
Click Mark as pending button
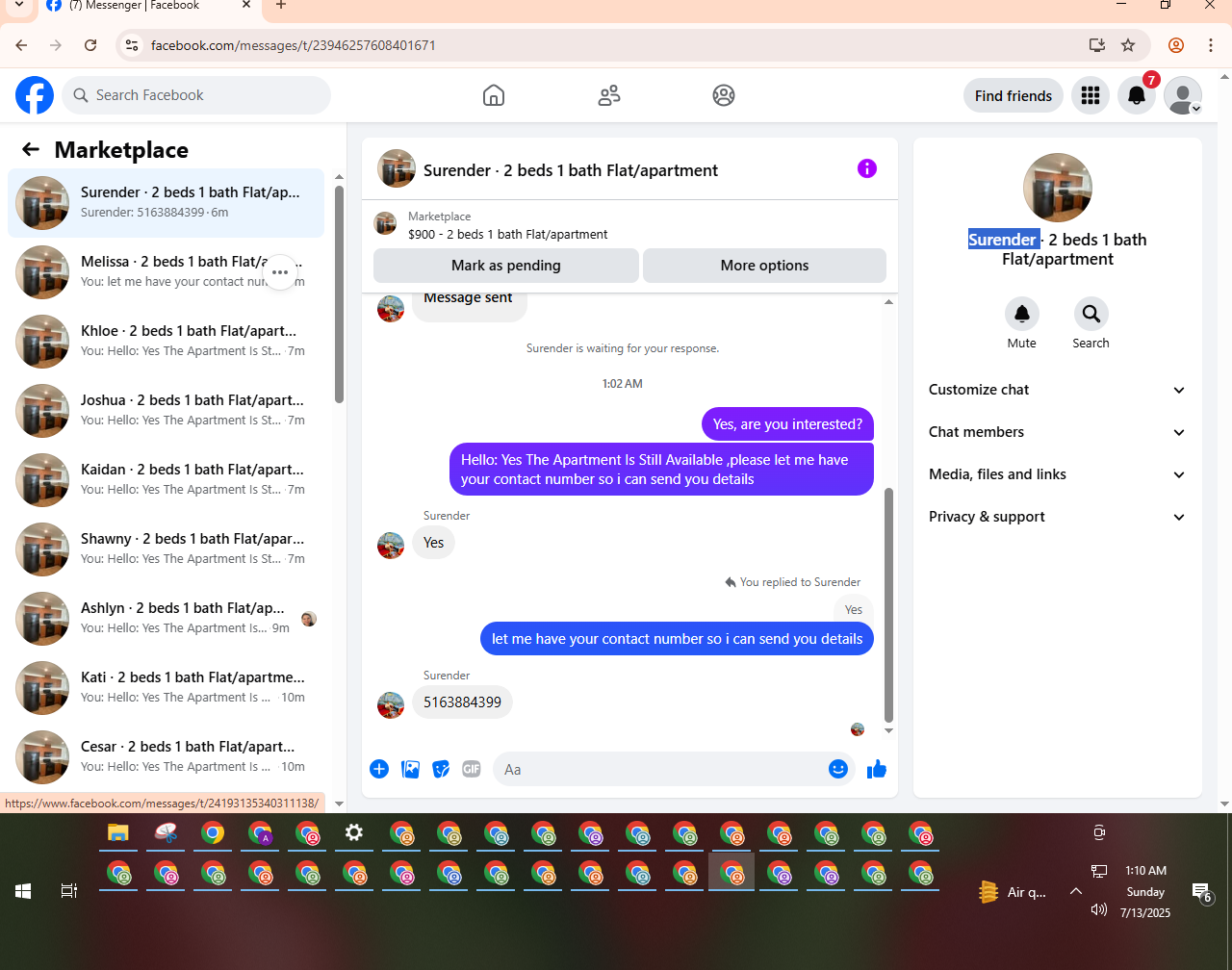pos(506,266)
